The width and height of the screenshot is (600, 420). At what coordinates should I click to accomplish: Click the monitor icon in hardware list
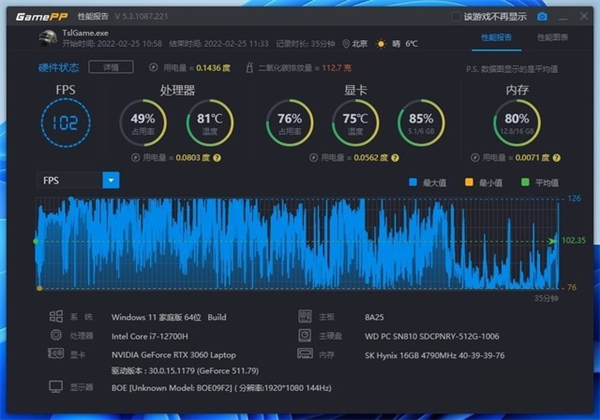click(55, 387)
